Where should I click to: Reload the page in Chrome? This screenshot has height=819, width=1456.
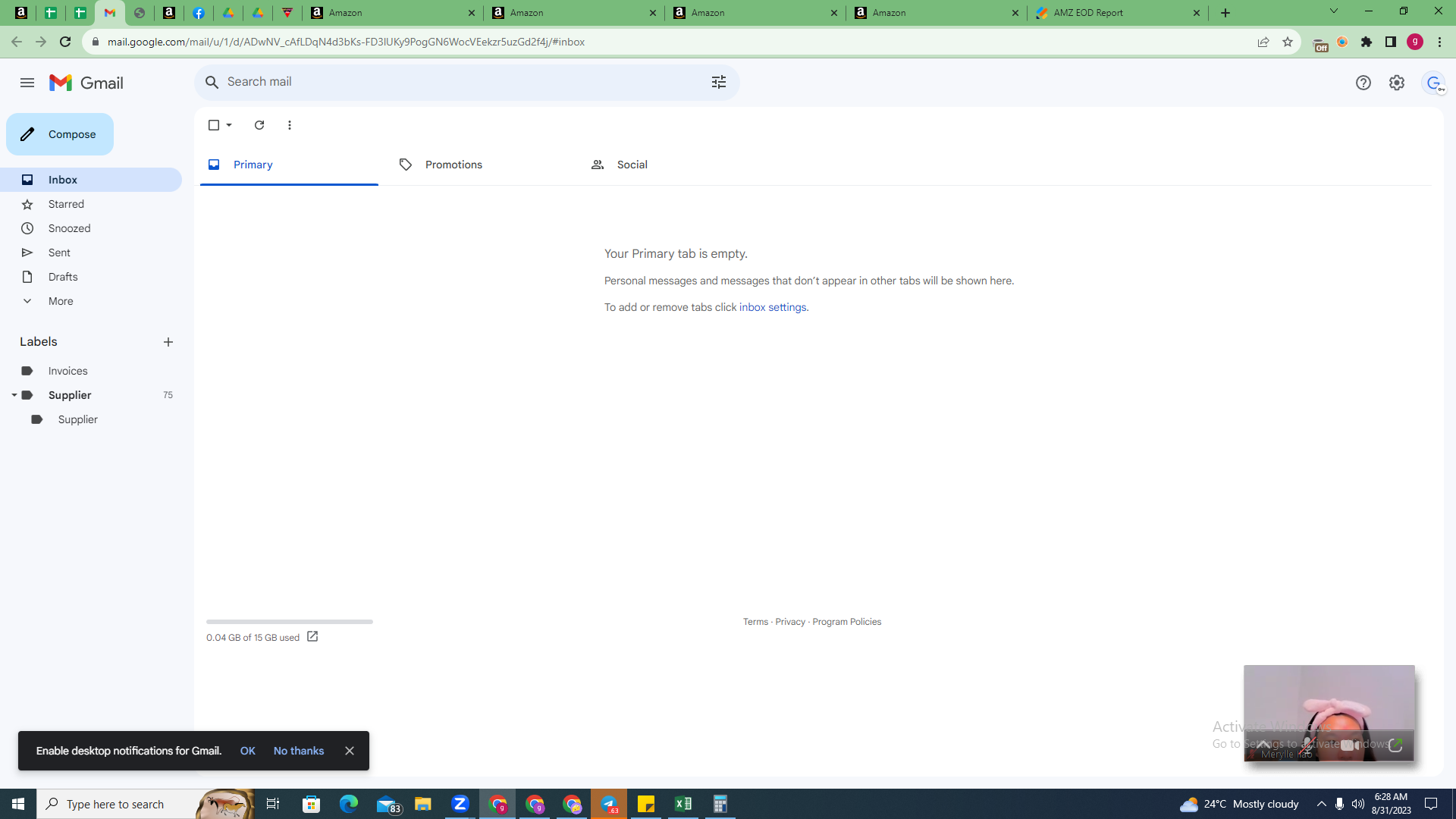click(65, 42)
